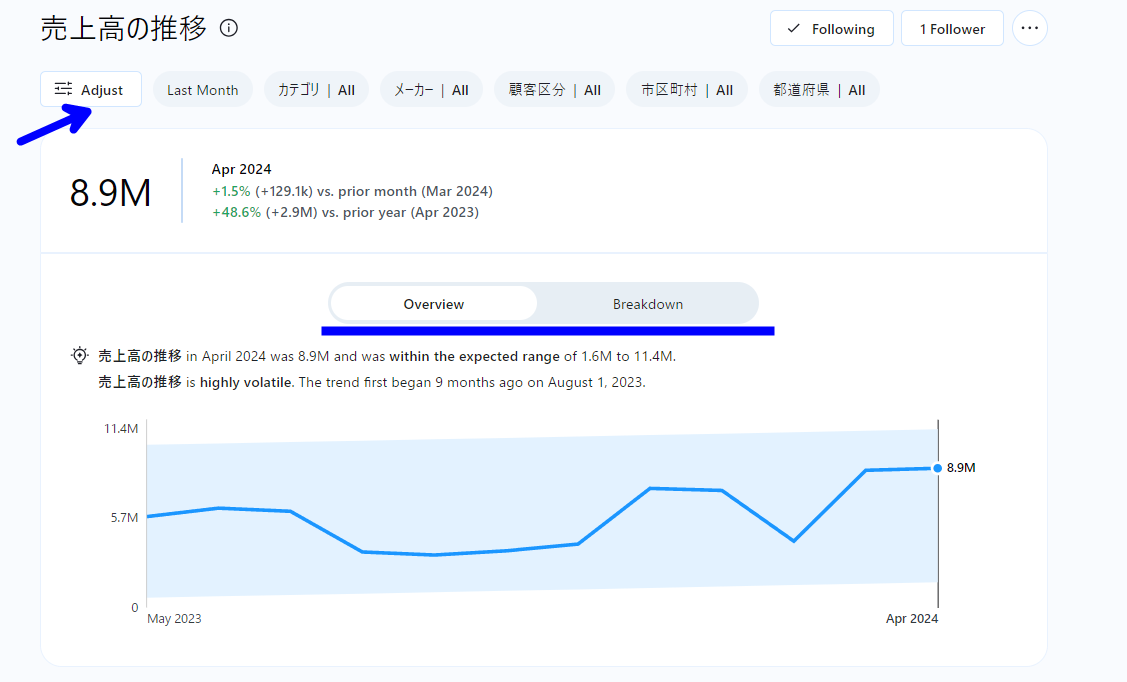Open the 市区町村 filter
The width and height of the screenshot is (1127, 682).
tap(687, 90)
